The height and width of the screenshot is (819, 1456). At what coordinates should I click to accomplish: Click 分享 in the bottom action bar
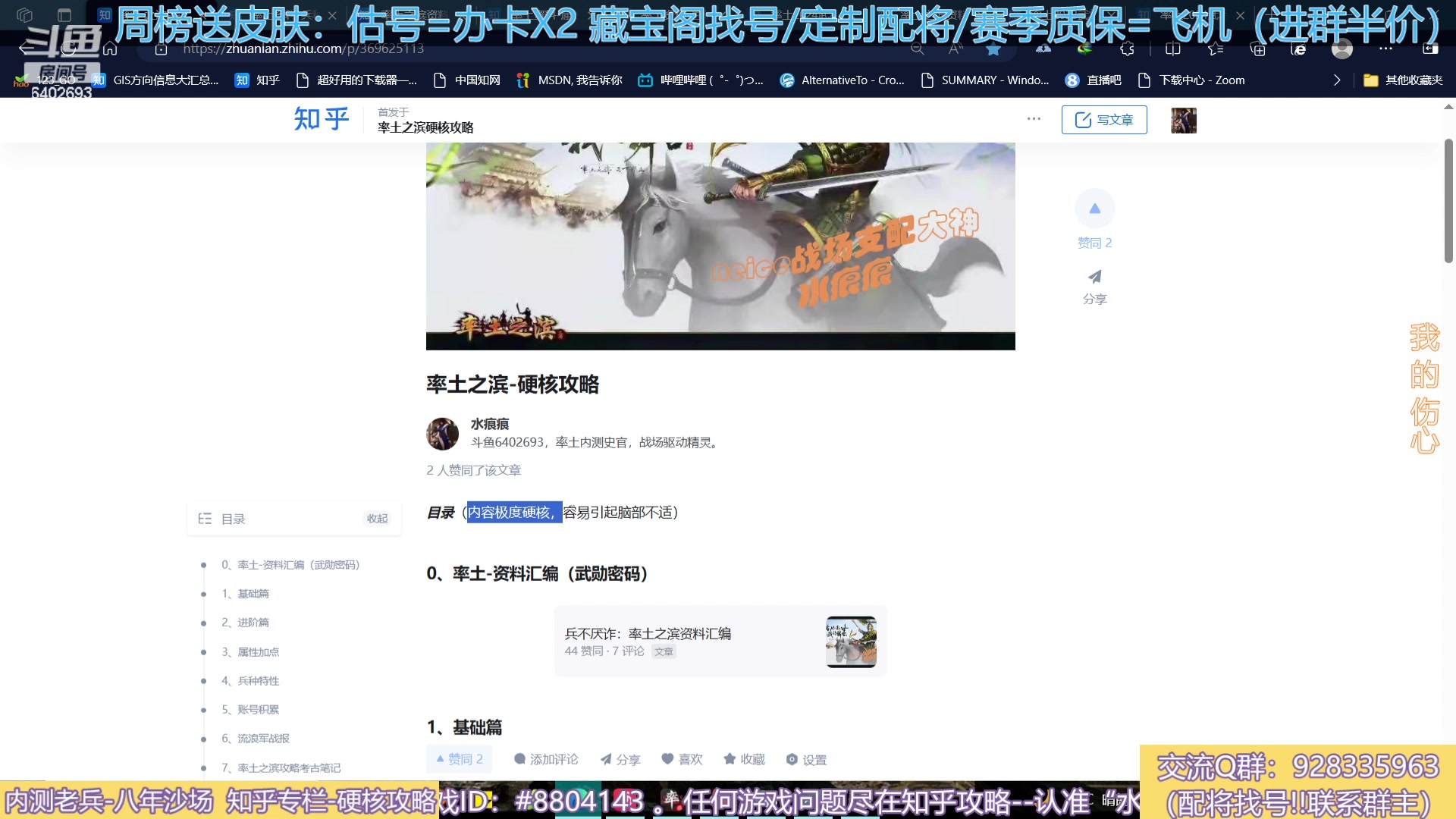(620, 759)
